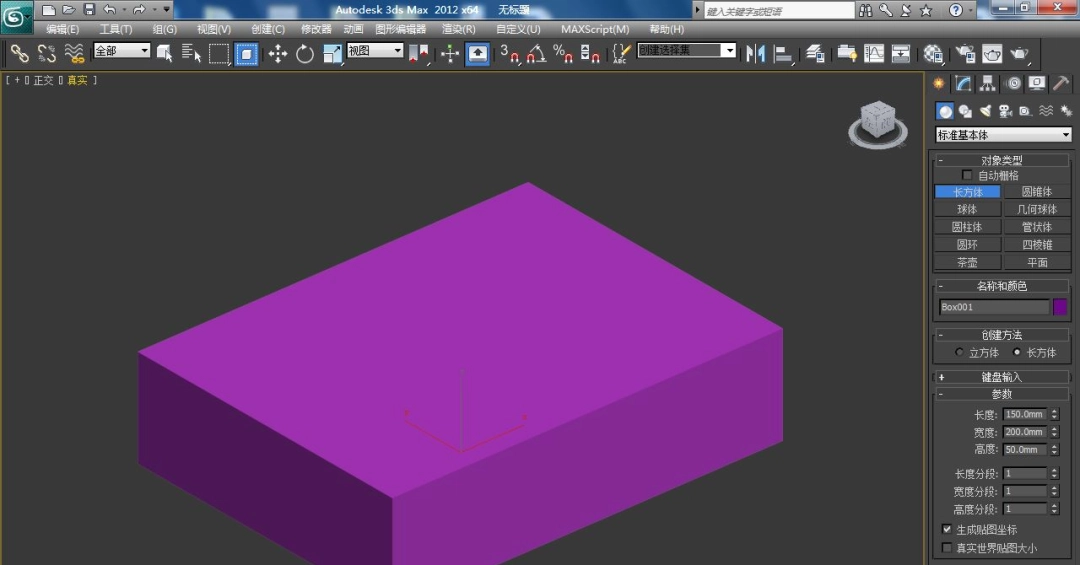Select the Link (chain) tool
The height and width of the screenshot is (565, 1080).
pos(19,53)
